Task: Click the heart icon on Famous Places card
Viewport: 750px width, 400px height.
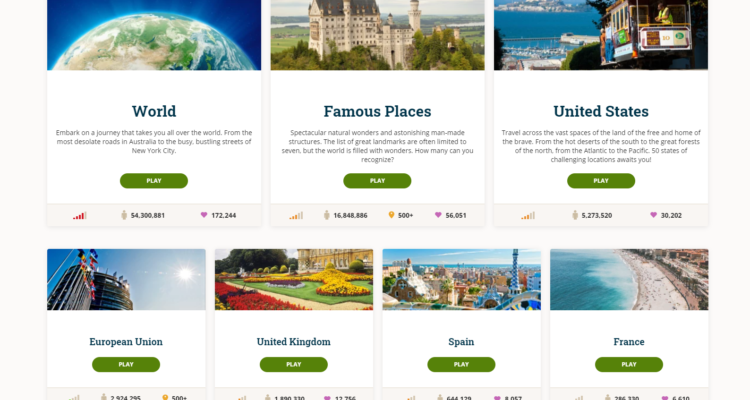Action: point(438,215)
